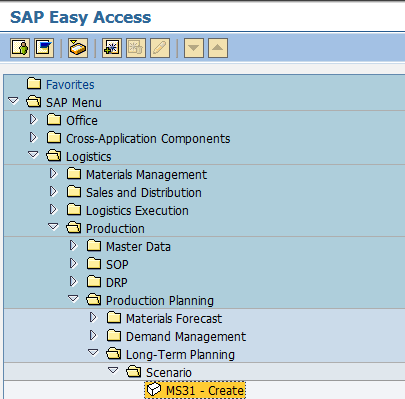The height and width of the screenshot is (399, 405).
Task: Click the Long-Term Planning open-folder icon
Action: [114, 354]
